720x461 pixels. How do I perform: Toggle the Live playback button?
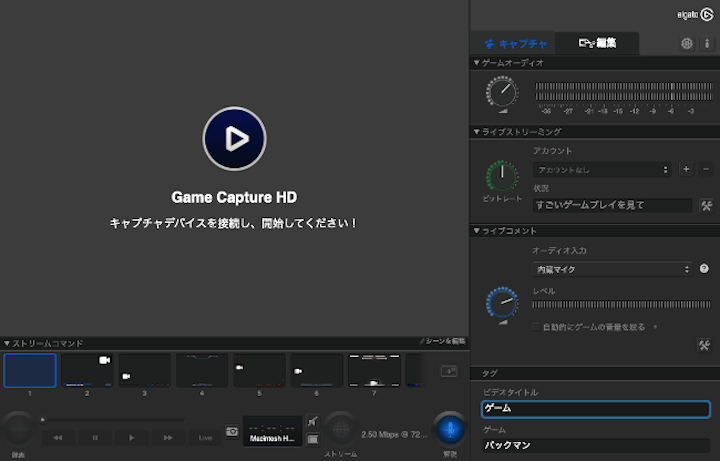coord(205,437)
